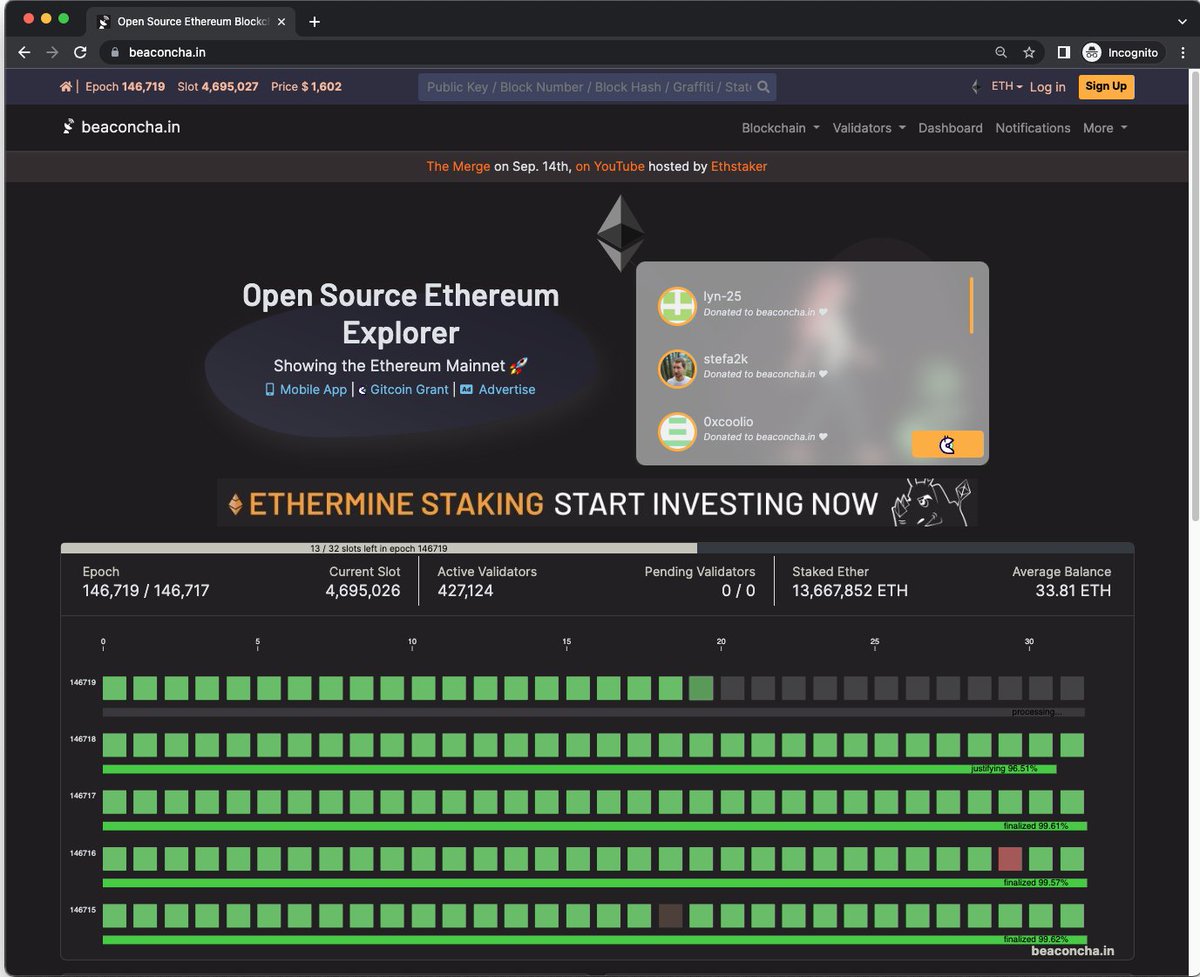Click the epoch 146718 justifying progress bar
This screenshot has width=1200, height=977.
[x=579, y=769]
